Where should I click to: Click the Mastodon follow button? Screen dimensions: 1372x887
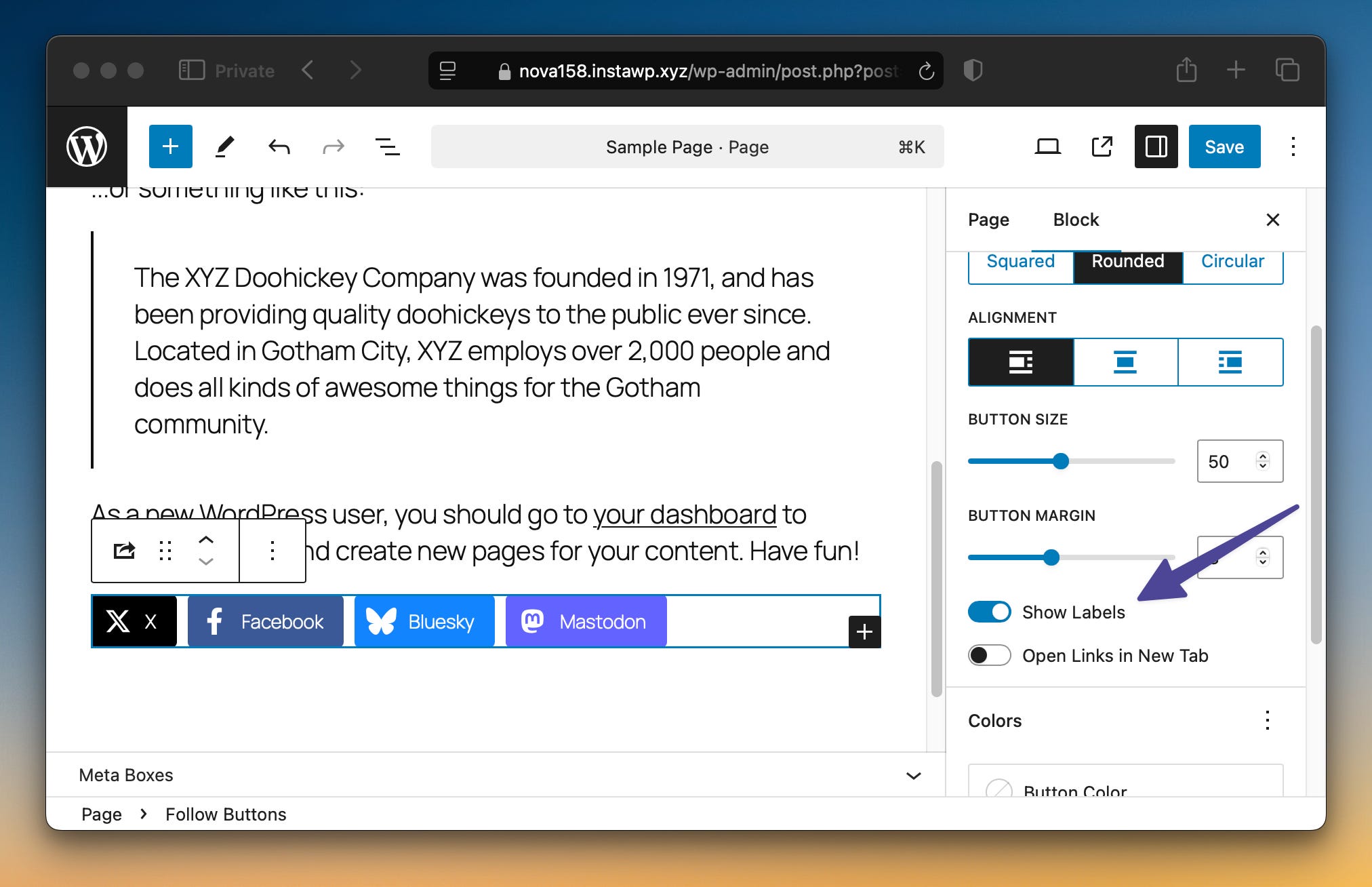pos(586,622)
